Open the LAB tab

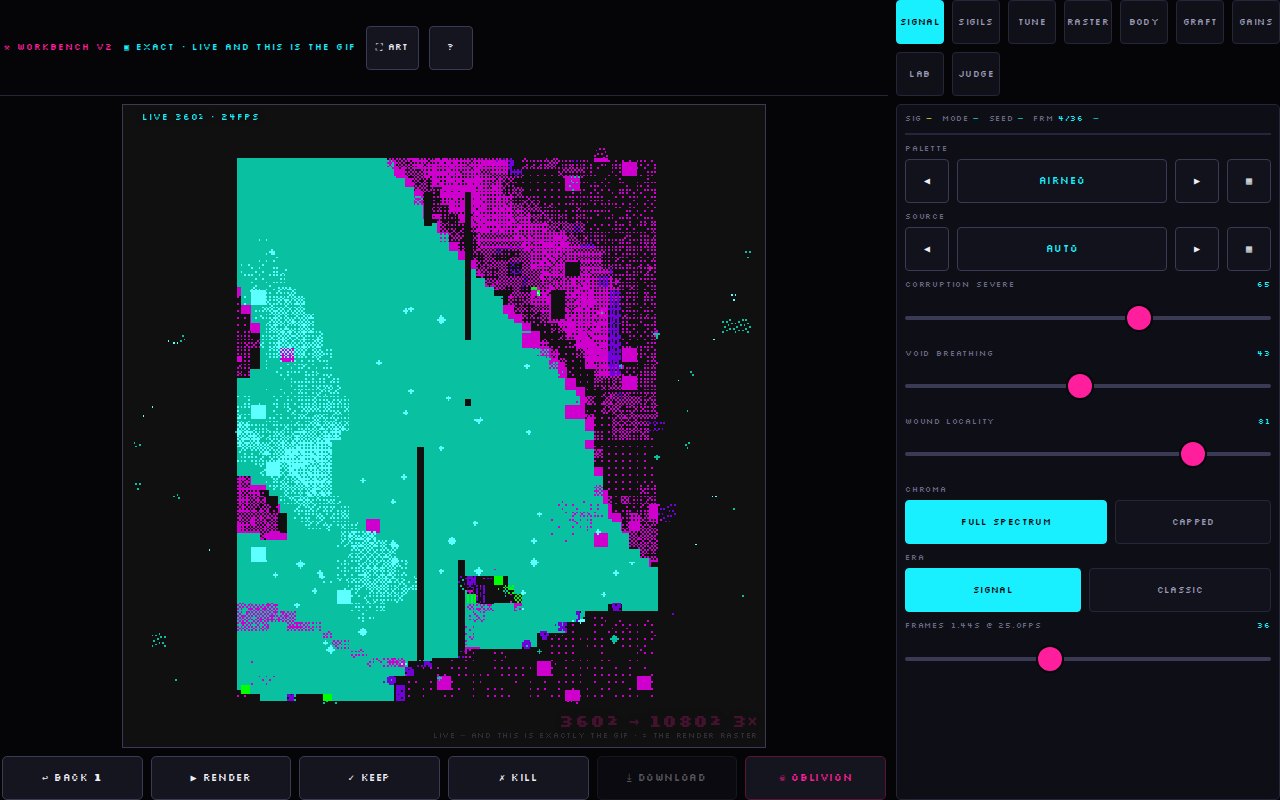920,74
